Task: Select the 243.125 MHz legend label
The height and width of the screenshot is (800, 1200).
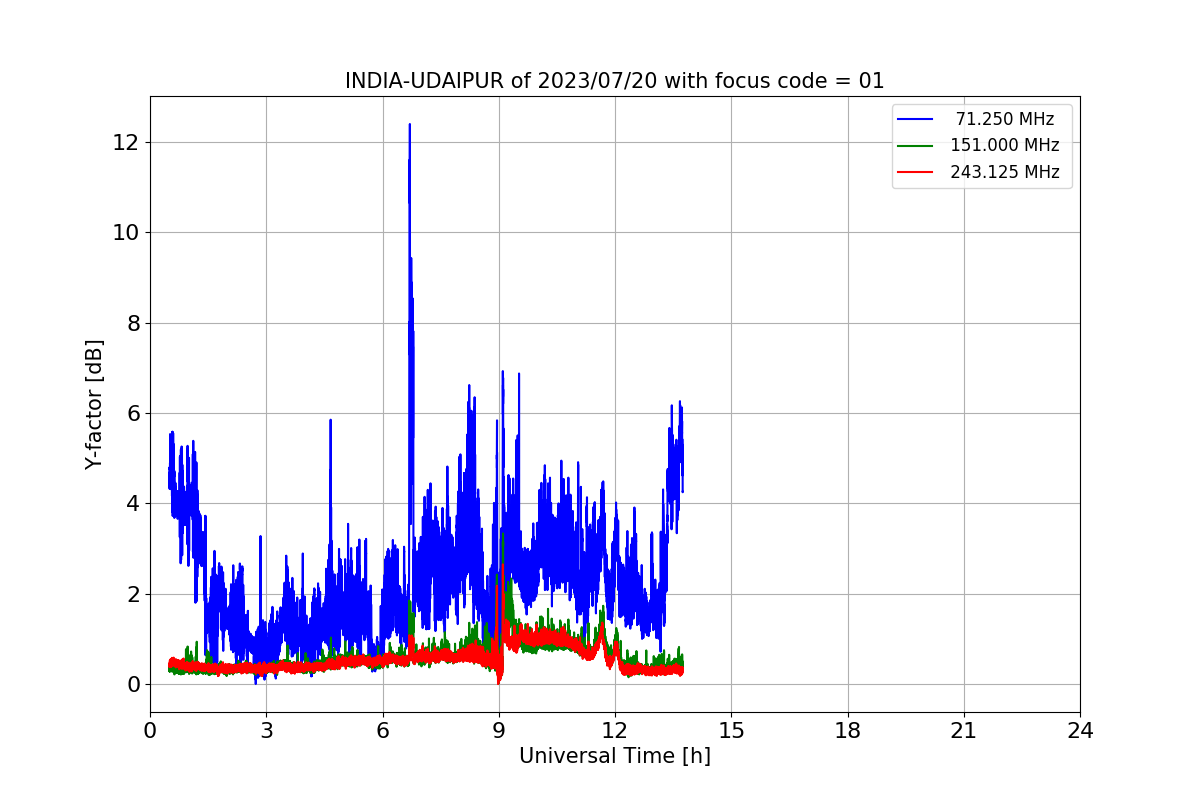Action: coord(1005,172)
